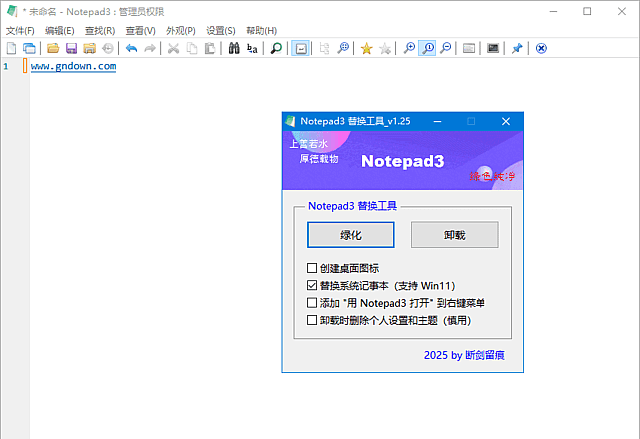This screenshot has height=439, width=640.
Task: Maximize the main Notepad3 window
Action: [x=587, y=11]
